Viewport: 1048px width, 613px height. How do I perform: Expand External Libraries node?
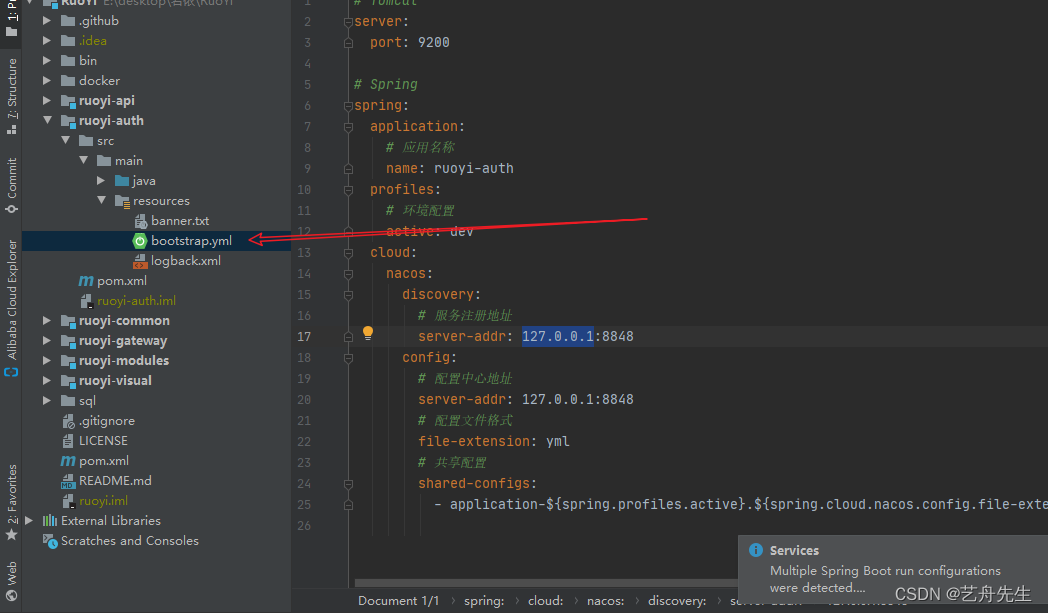[30, 521]
